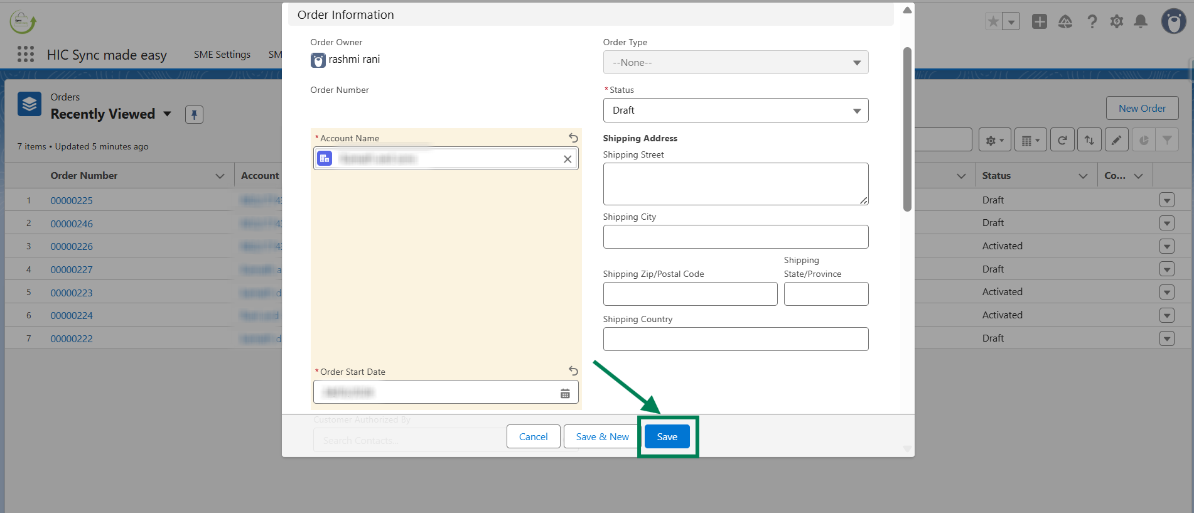Click the dialog's vertical scrollbar thumb

point(908,128)
